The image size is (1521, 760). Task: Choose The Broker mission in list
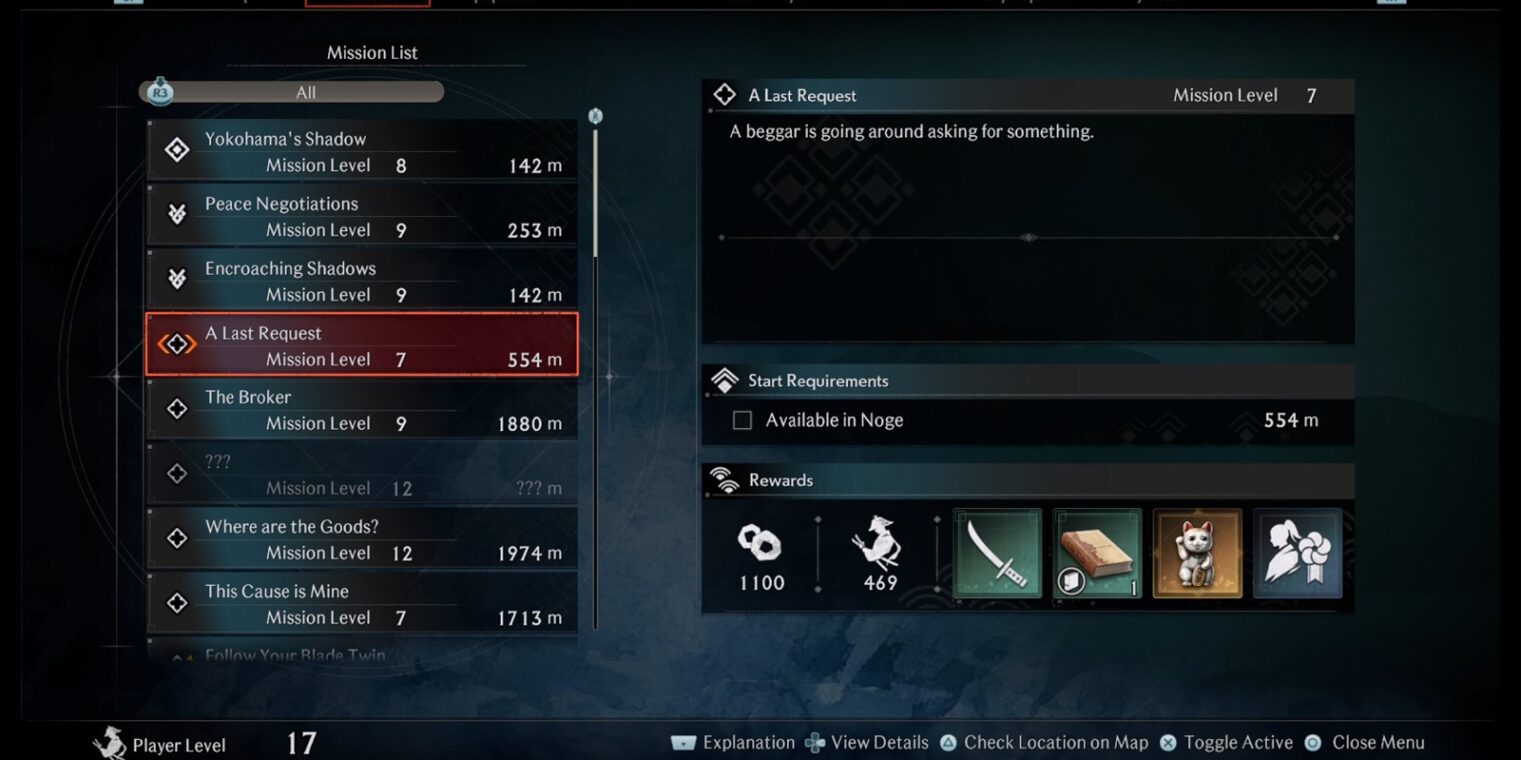point(362,409)
